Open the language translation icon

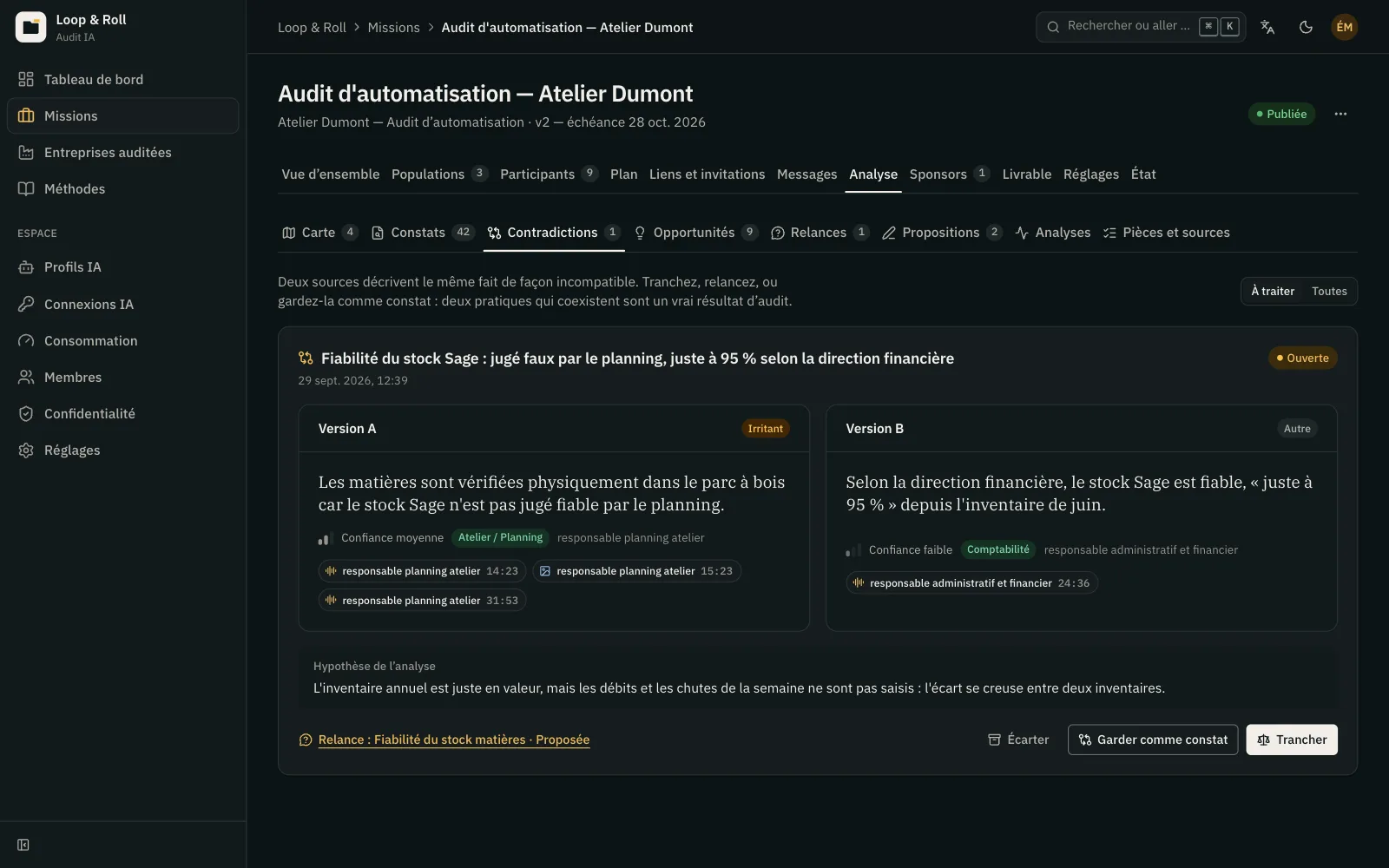1267,27
